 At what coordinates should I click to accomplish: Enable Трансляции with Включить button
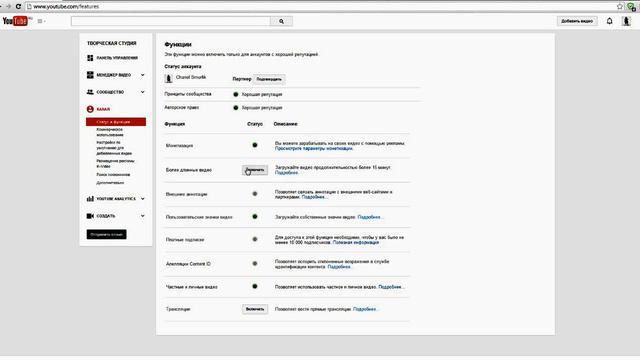pos(255,309)
